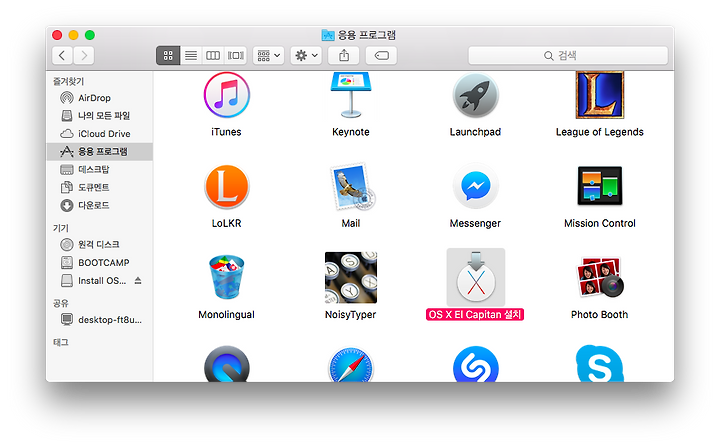Switch to icon view
The width and height of the screenshot is (720, 447).
coord(168,56)
